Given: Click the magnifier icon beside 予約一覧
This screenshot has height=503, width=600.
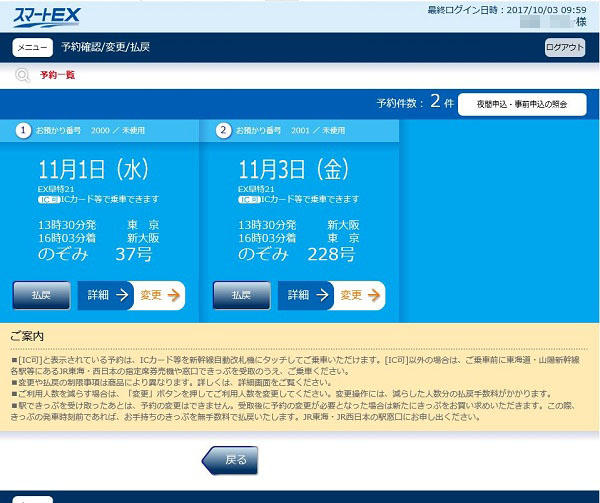Looking at the screenshot, I should (x=21, y=75).
